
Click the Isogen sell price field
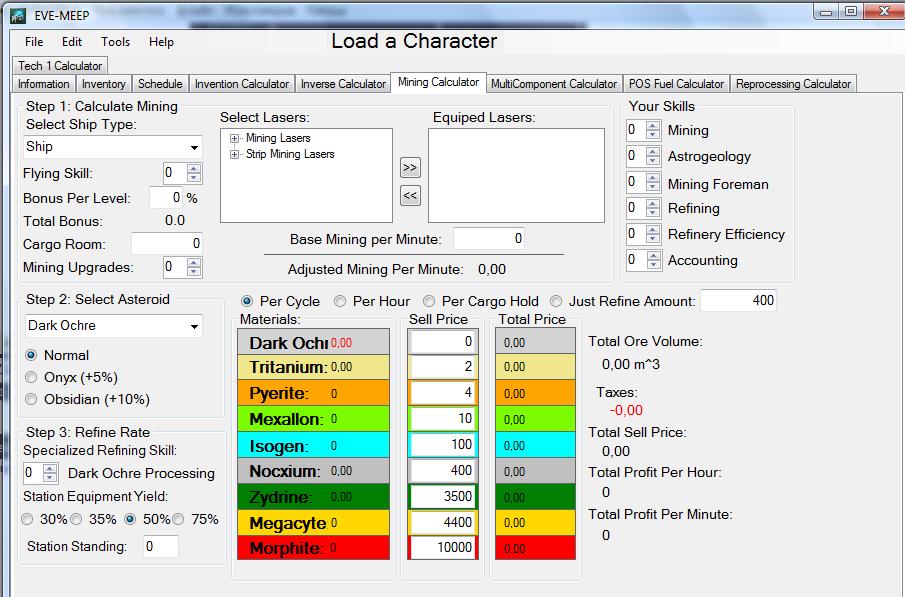click(x=443, y=445)
